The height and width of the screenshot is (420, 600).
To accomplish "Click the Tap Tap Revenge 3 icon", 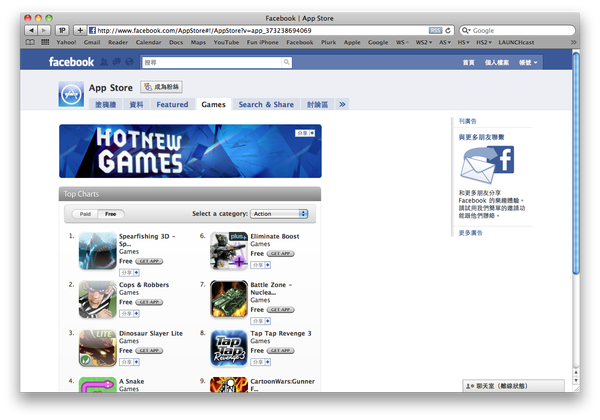I will [x=229, y=348].
